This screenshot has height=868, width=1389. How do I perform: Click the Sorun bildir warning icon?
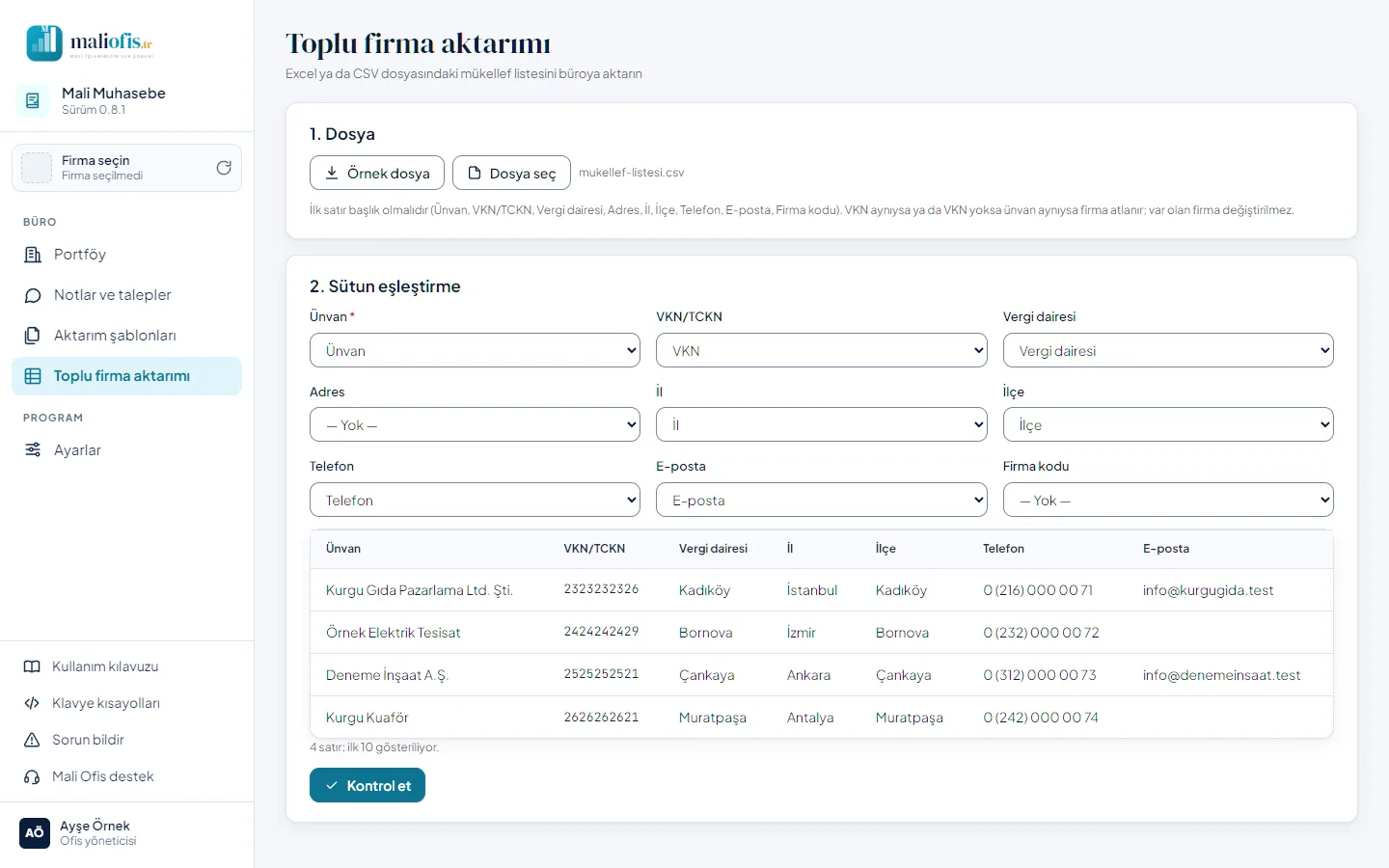(x=32, y=740)
